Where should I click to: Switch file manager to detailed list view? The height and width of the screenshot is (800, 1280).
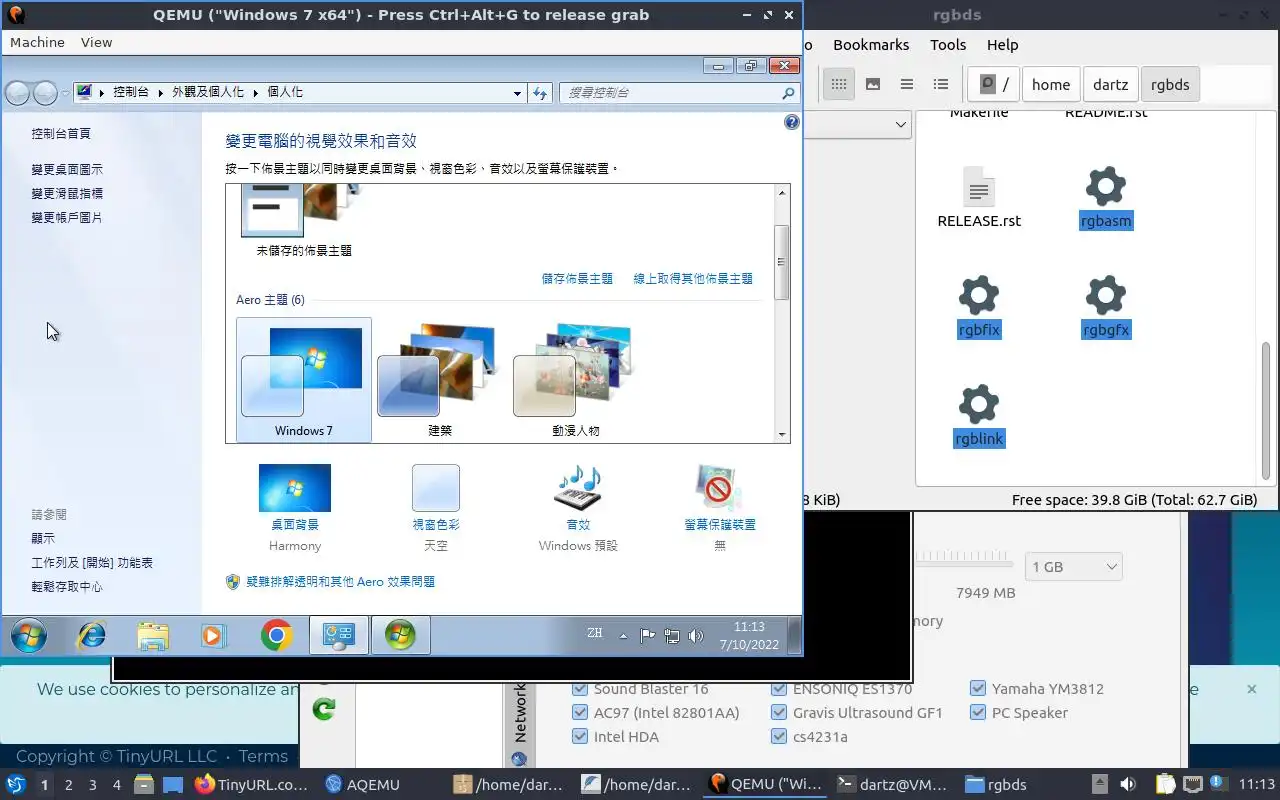tap(941, 84)
